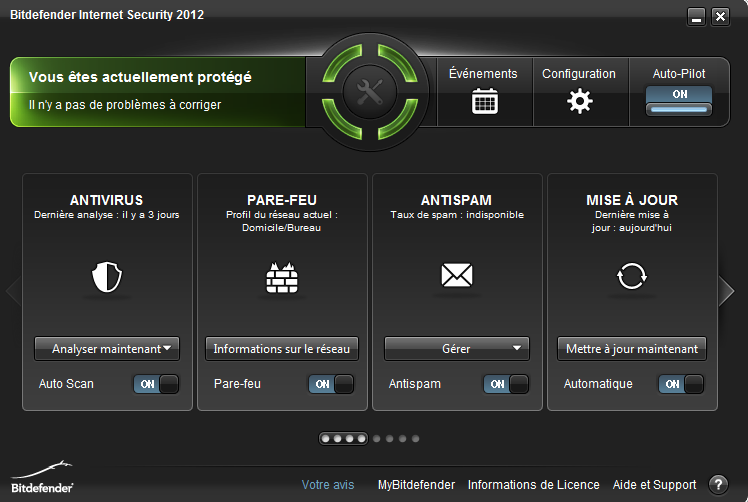
Task: Toggle the Pare-feu ON switch
Action: point(331,384)
